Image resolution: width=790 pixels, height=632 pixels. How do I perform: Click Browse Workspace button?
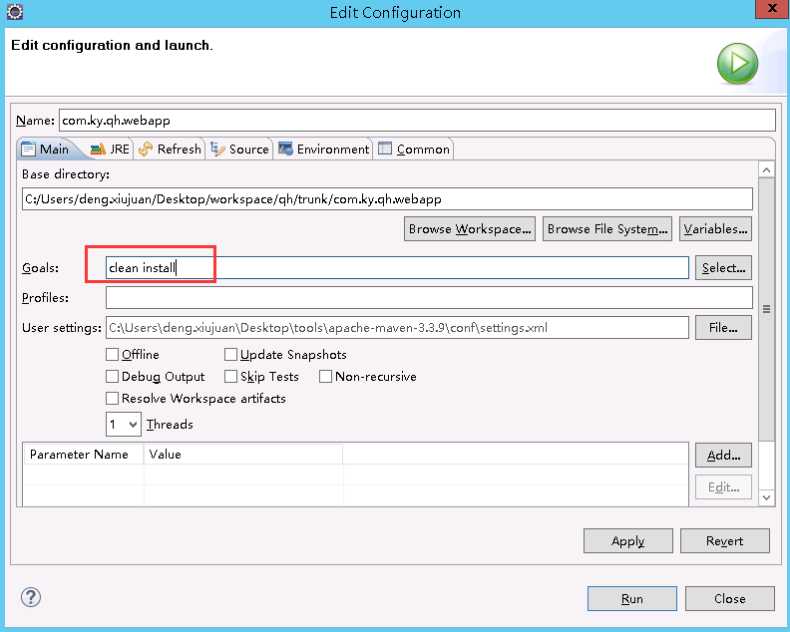[470, 229]
